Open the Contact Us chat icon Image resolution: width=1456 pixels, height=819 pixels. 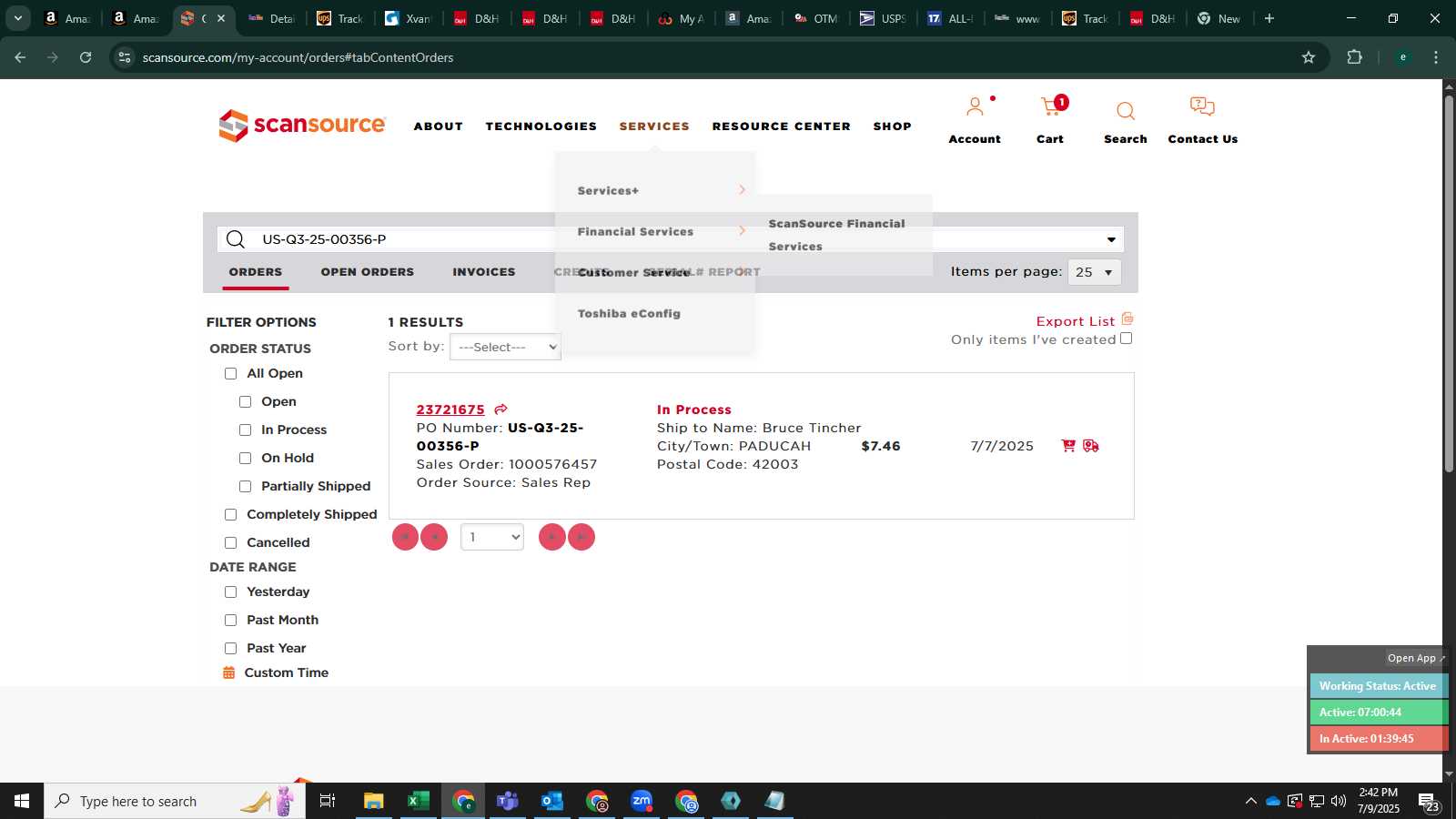tap(1202, 106)
